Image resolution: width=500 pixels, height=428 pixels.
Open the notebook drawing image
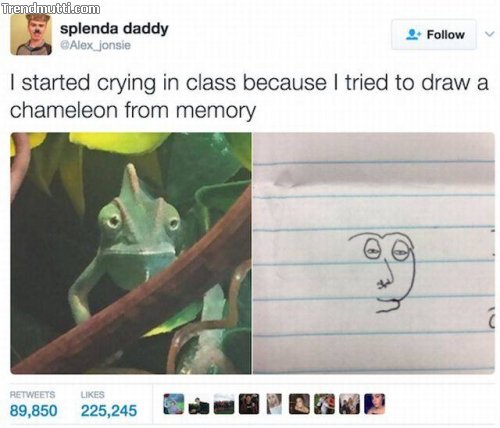(x=374, y=253)
